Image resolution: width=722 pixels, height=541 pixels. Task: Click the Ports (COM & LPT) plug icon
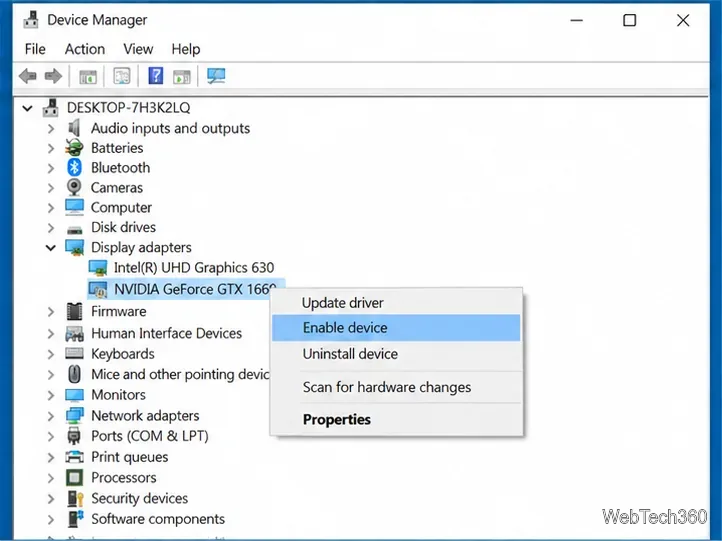click(x=74, y=436)
